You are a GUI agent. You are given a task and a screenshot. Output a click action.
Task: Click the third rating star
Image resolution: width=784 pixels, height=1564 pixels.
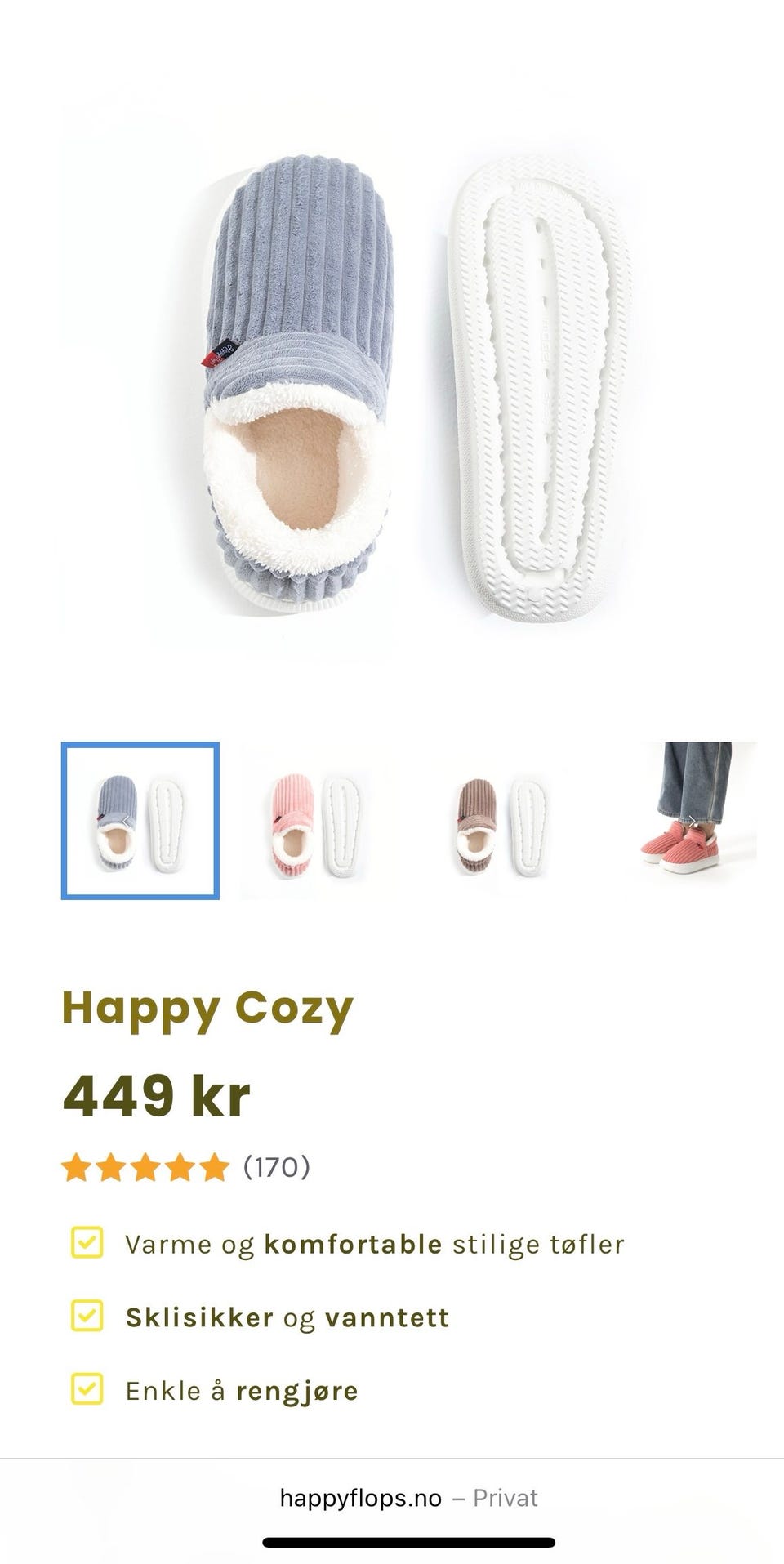pyautogui.click(x=145, y=1167)
